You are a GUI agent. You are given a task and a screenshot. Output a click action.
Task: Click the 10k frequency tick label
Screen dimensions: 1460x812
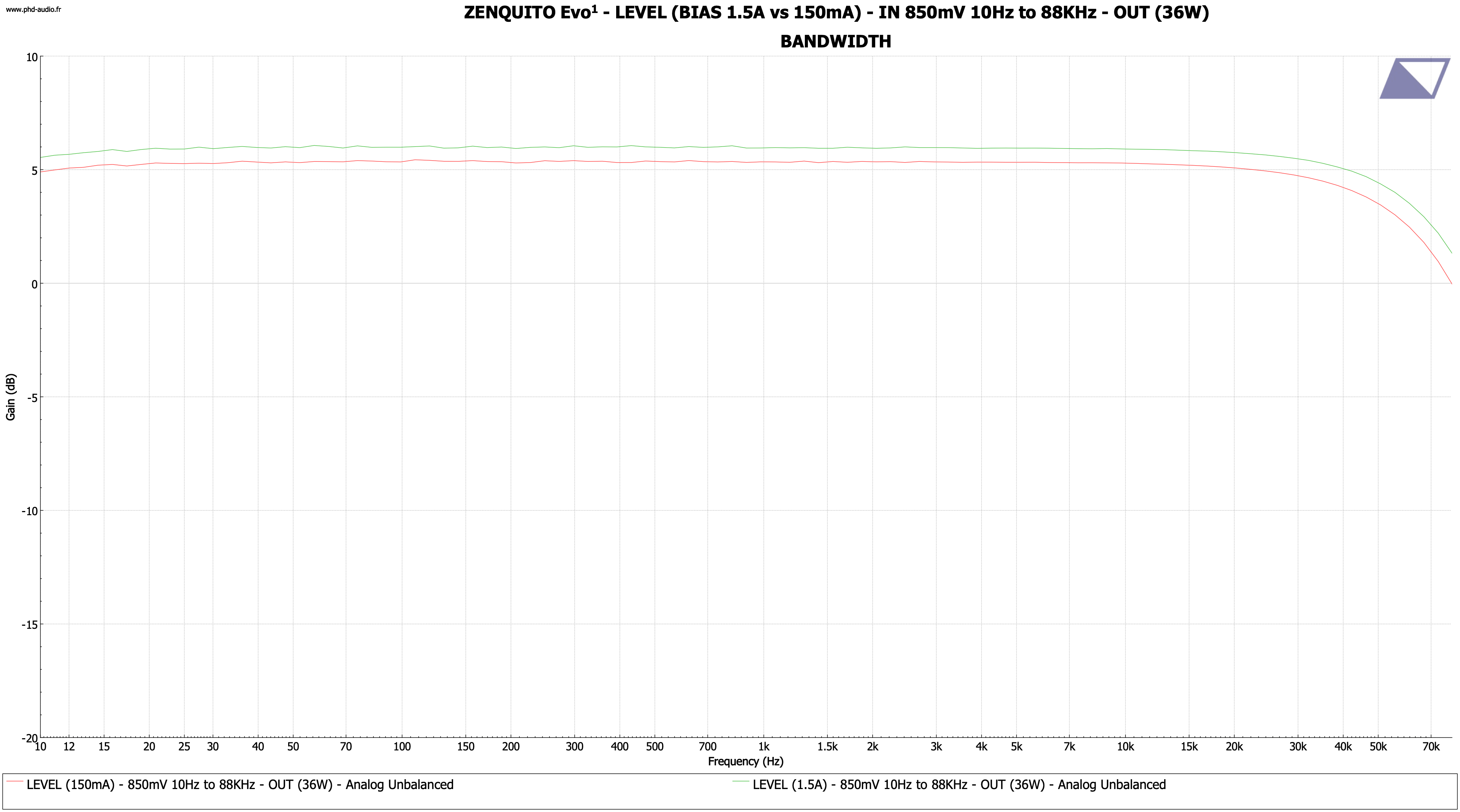(x=1125, y=747)
